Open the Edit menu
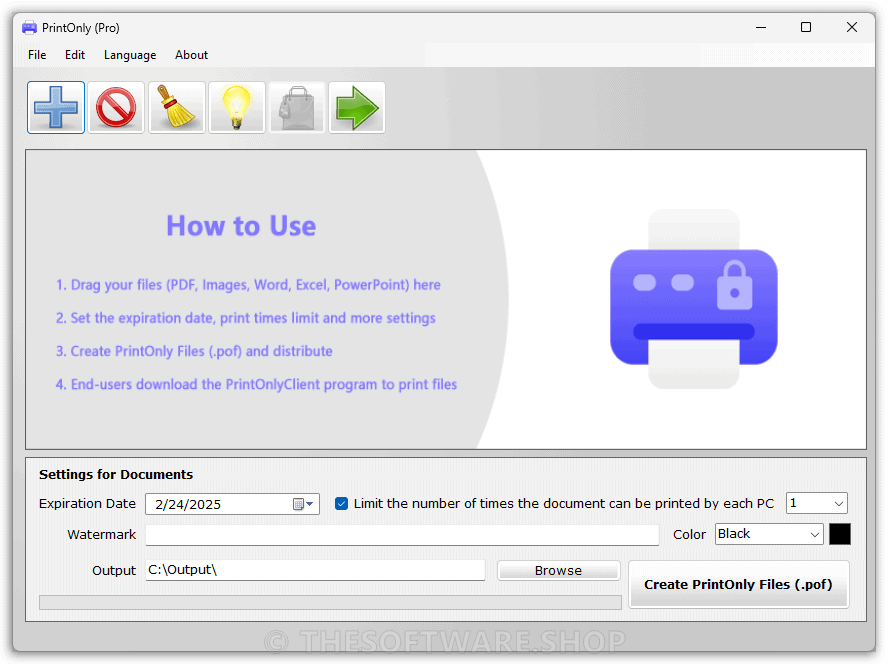The width and height of the screenshot is (888, 664). [75, 55]
